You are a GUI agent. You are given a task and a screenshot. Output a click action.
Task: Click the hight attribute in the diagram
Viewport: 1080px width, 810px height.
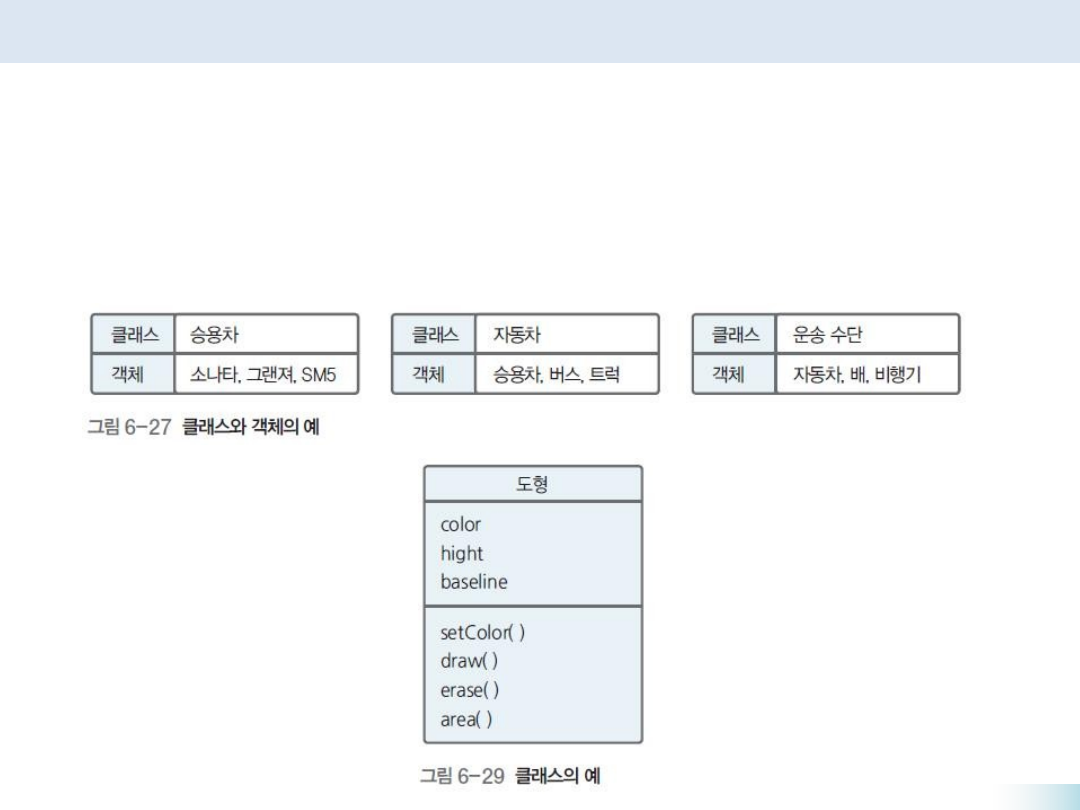click(x=461, y=553)
